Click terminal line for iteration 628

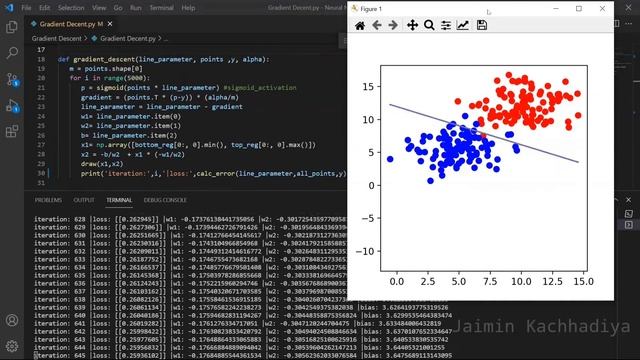tap(190, 219)
